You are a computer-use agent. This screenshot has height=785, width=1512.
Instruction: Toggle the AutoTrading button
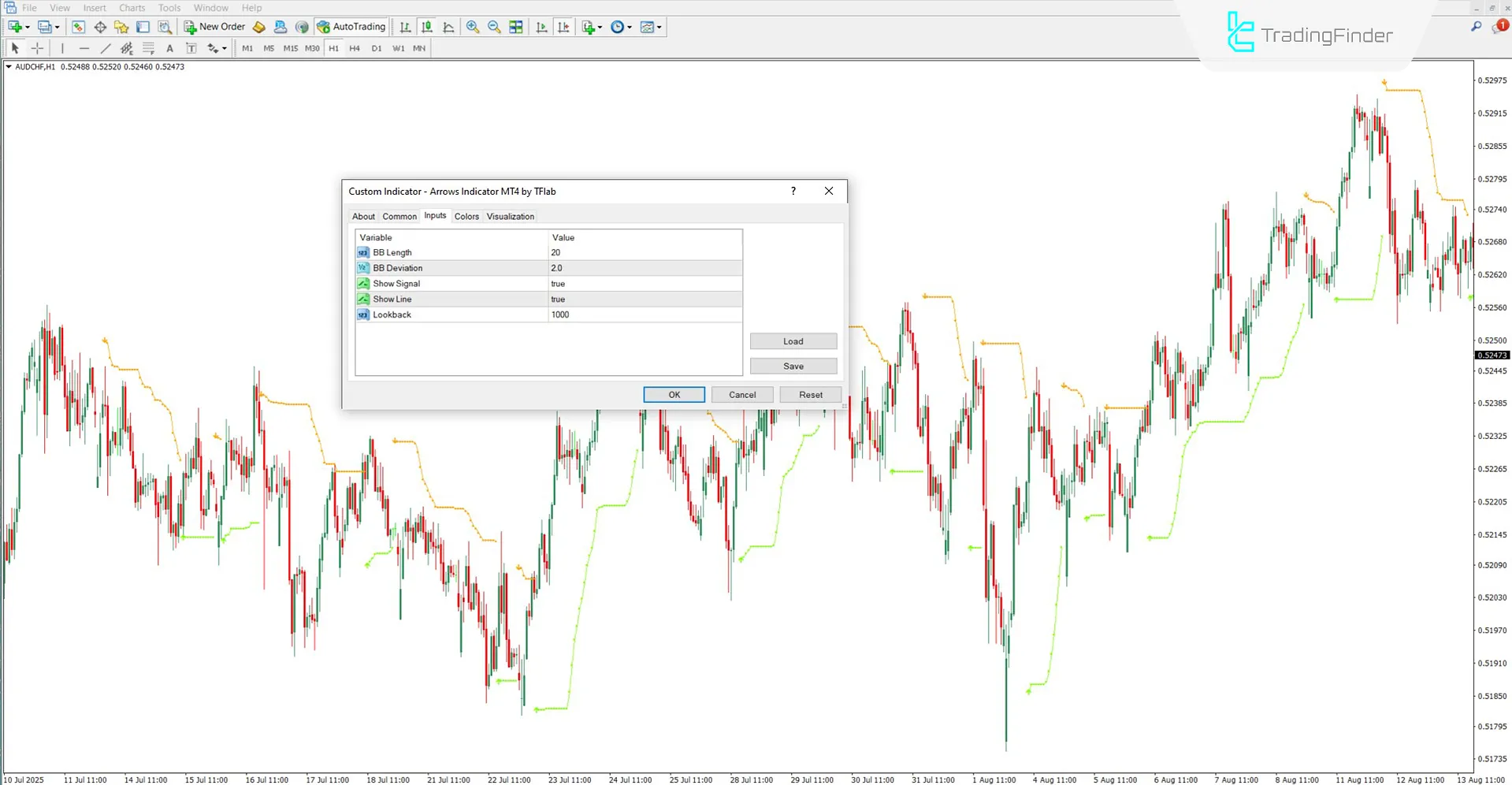[351, 27]
